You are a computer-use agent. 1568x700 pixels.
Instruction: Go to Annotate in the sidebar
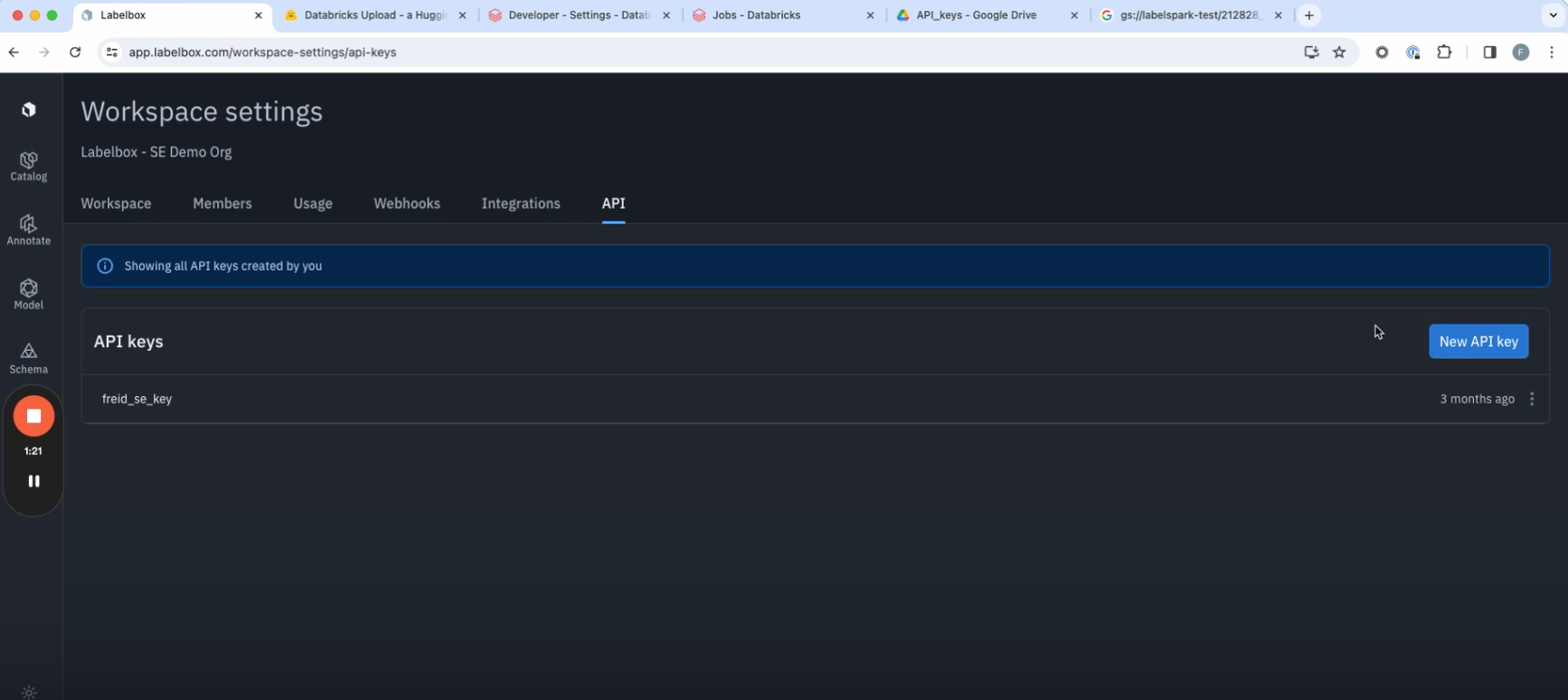[29, 230]
